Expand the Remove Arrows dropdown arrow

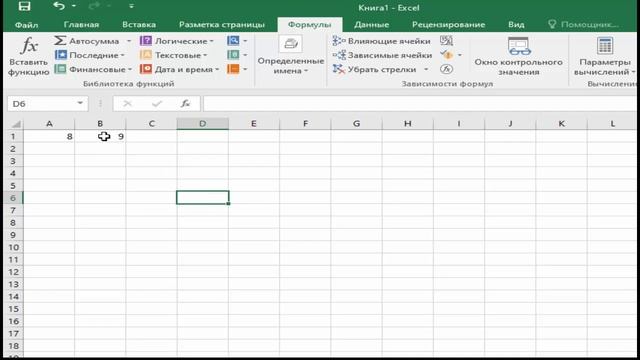tap(426, 69)
